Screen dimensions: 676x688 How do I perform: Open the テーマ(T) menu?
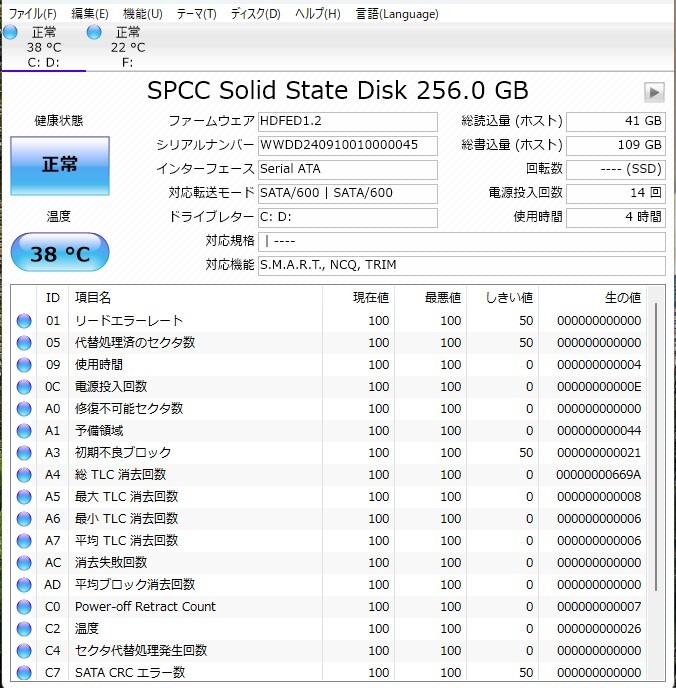point(197,14)
